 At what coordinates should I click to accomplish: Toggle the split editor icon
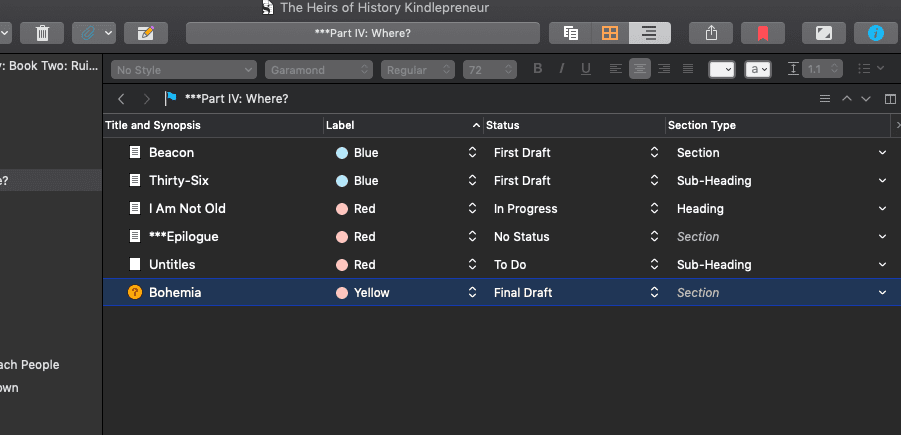890,99
